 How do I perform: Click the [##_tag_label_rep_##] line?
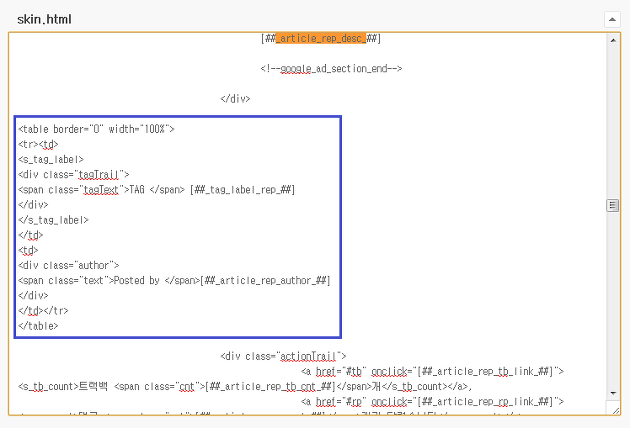pyautogui.click(x=157, y=190)
